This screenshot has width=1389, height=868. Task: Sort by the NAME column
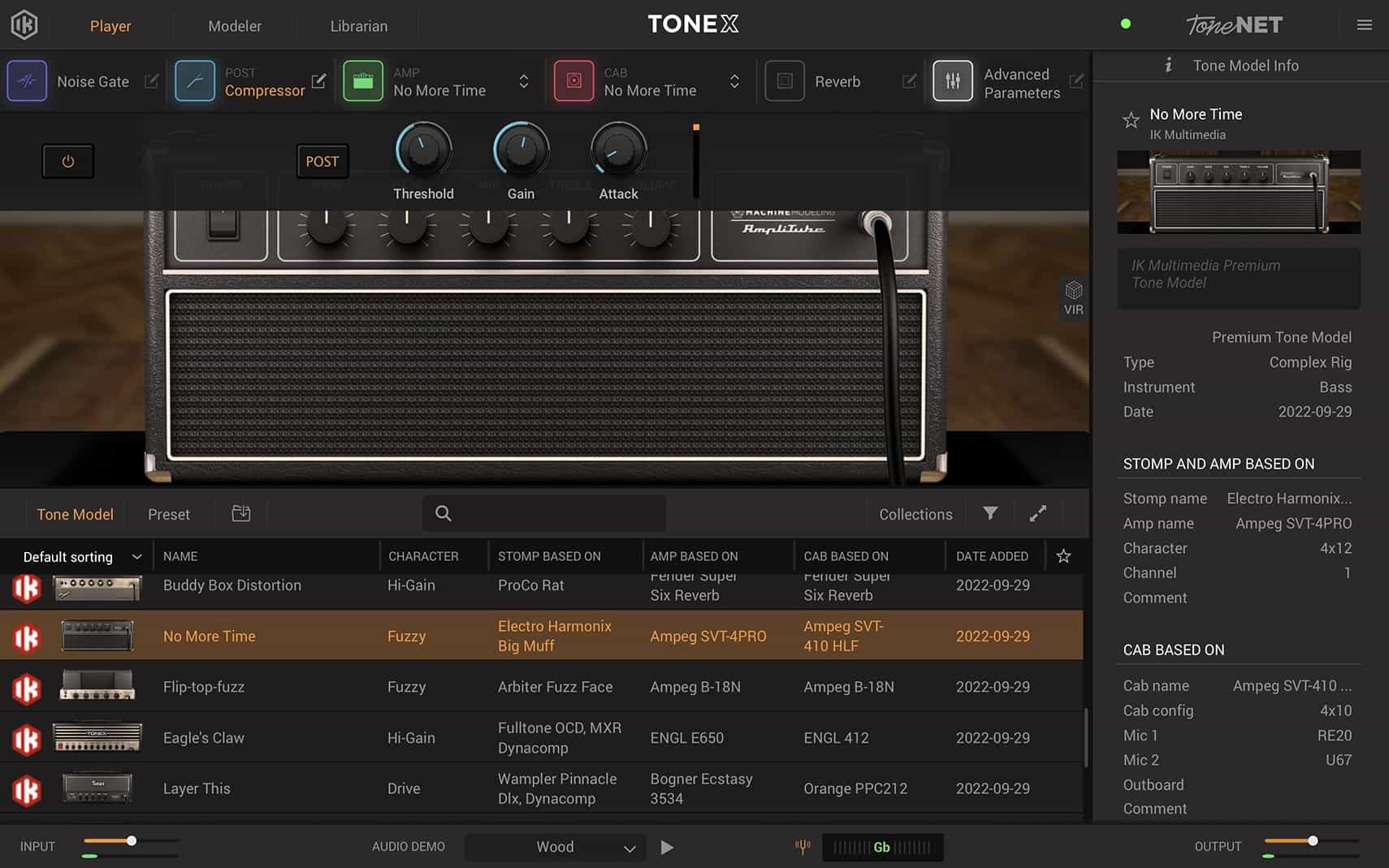(x=180, y=556)
